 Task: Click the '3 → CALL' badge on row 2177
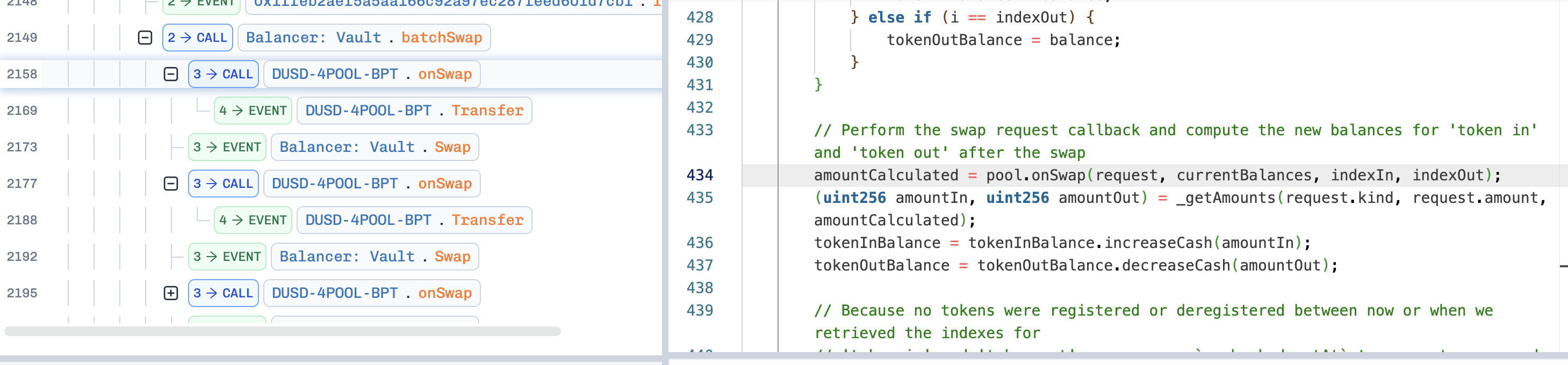pyautogui.click(x=223, y=184)
